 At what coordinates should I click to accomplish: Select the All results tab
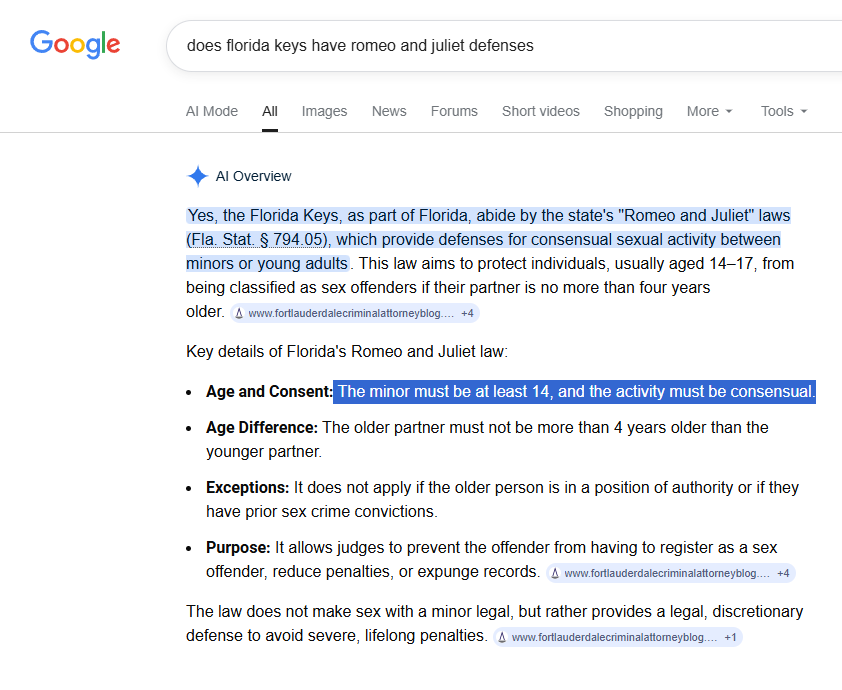coord(270,111)
